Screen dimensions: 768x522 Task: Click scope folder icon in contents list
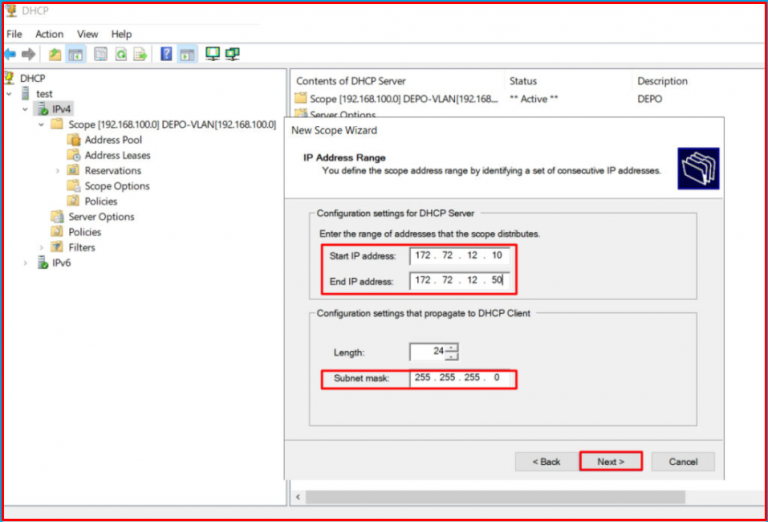click(300, 98)
